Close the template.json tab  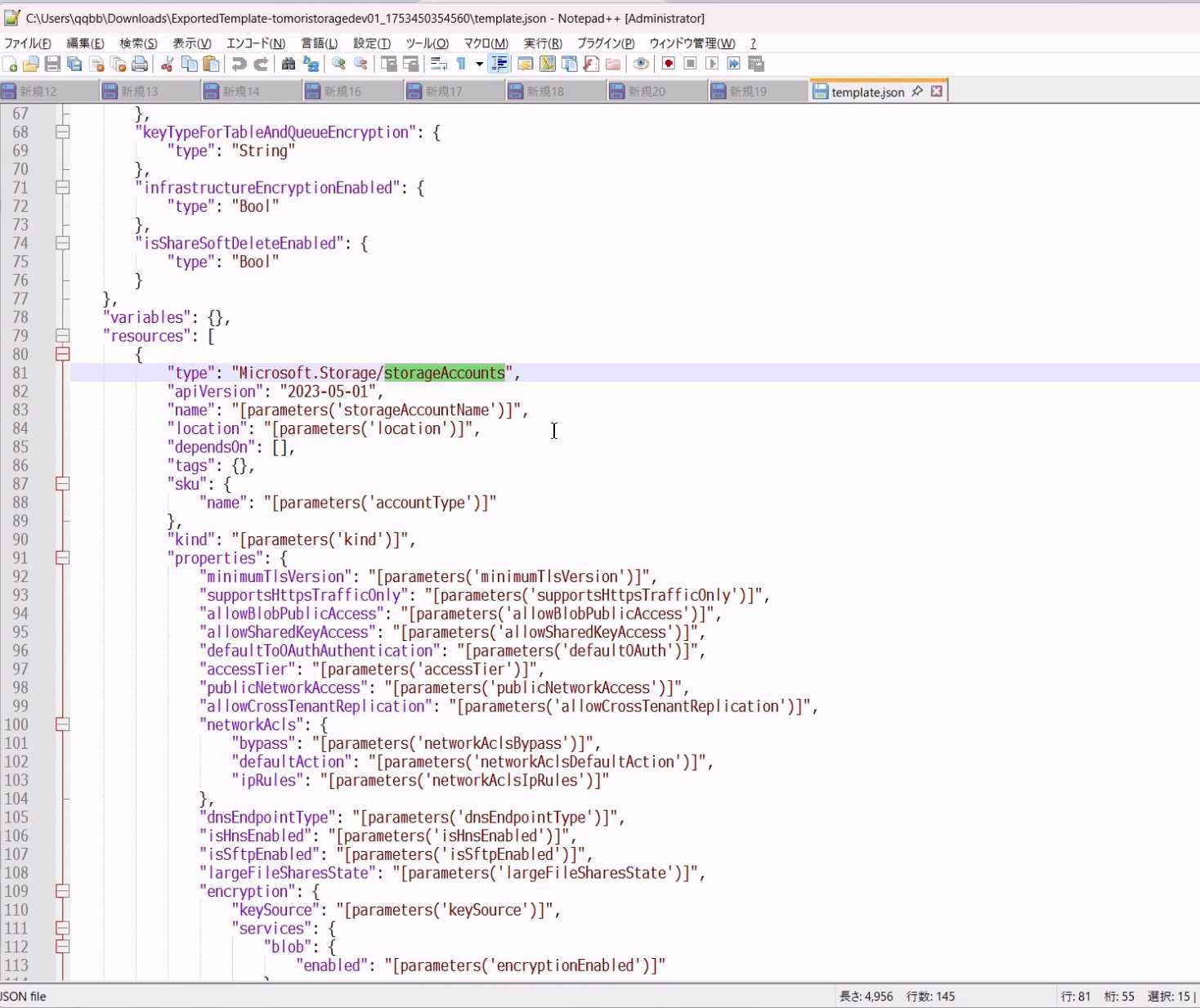[x=937, y=92]
